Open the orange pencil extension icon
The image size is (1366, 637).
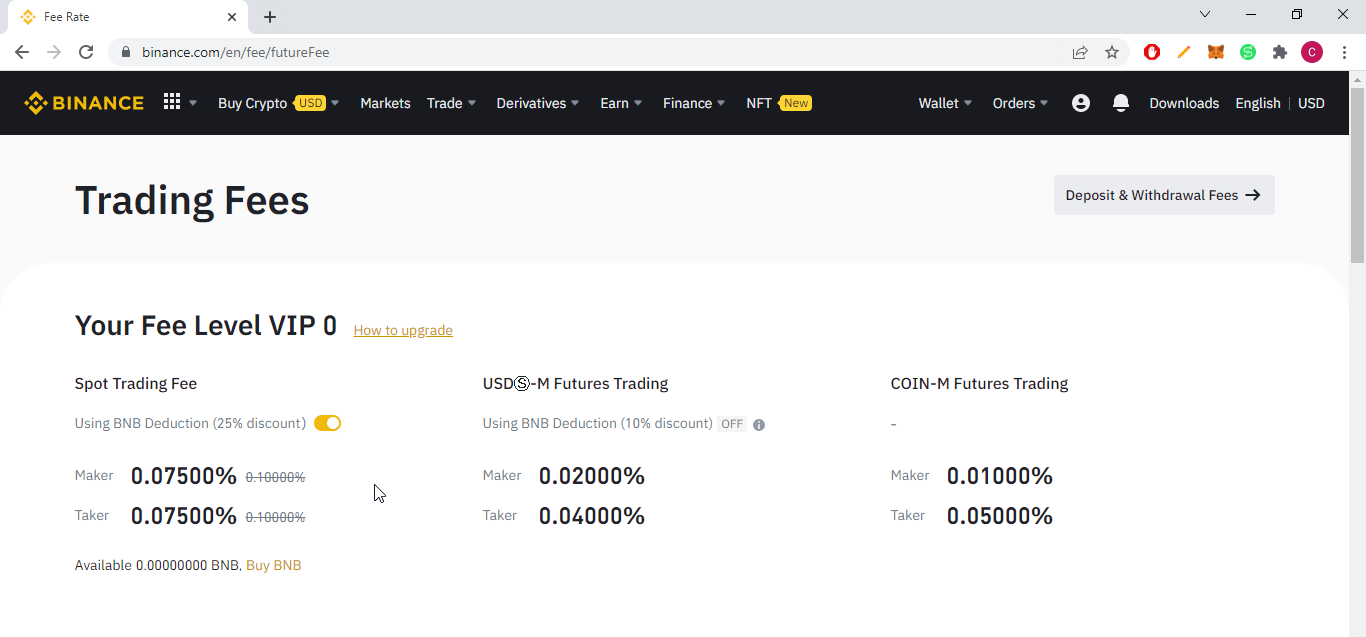tap(1184, 52)
